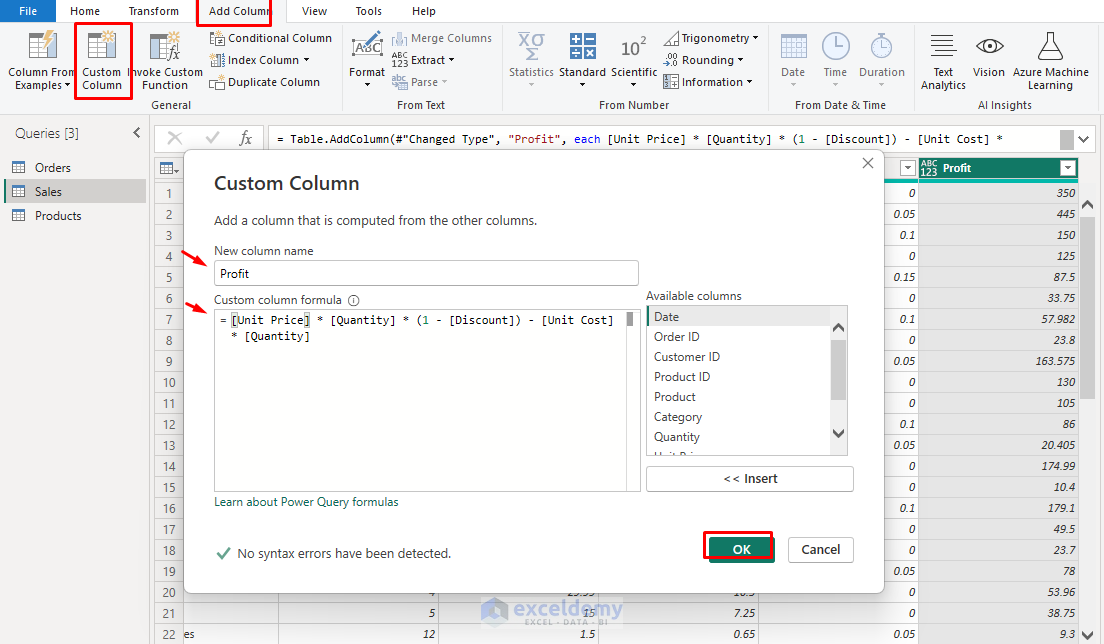Click the << Insert button
Viewport: 1104px width, 644px height.
click(x=750, y=479)
